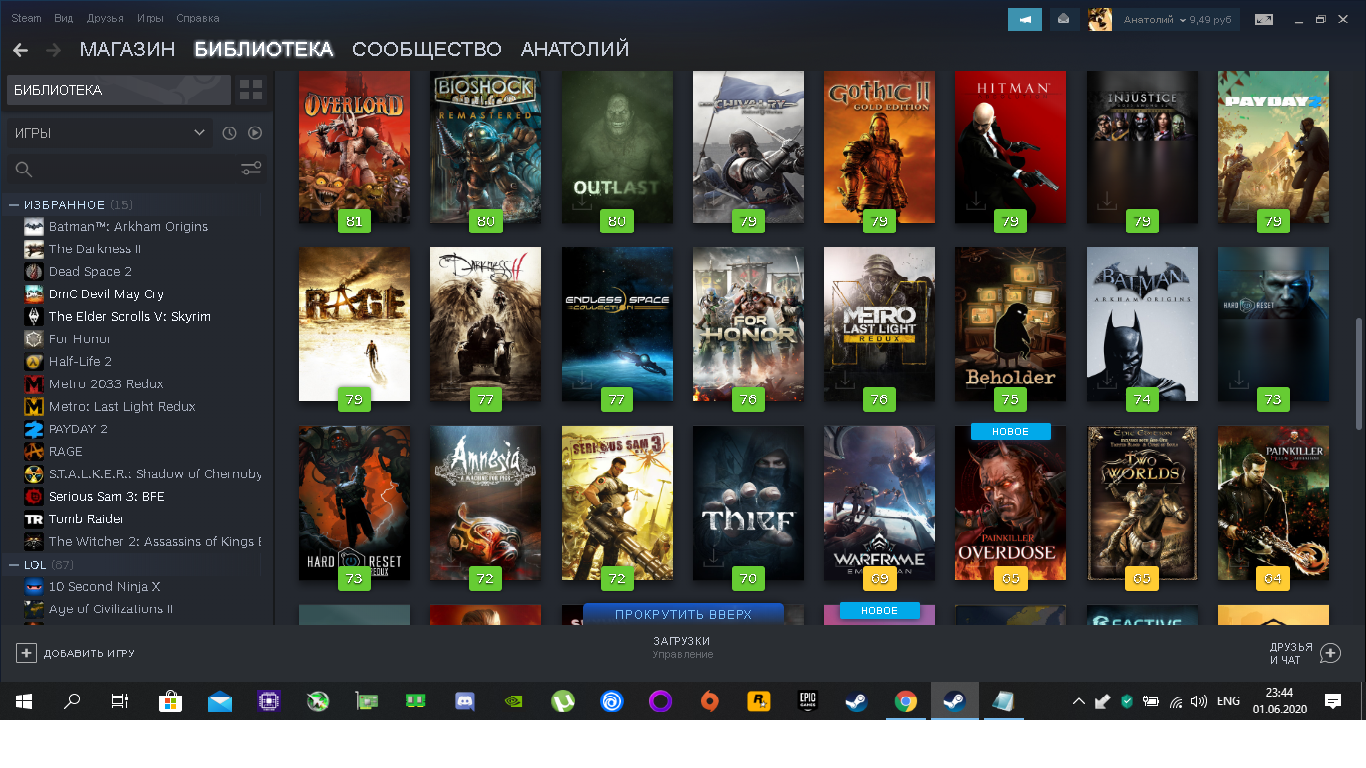Go to the СООБЩЕСТВО tab
Image resolution: width=1366 pixels, height=768 pixels.
[427, 49]
